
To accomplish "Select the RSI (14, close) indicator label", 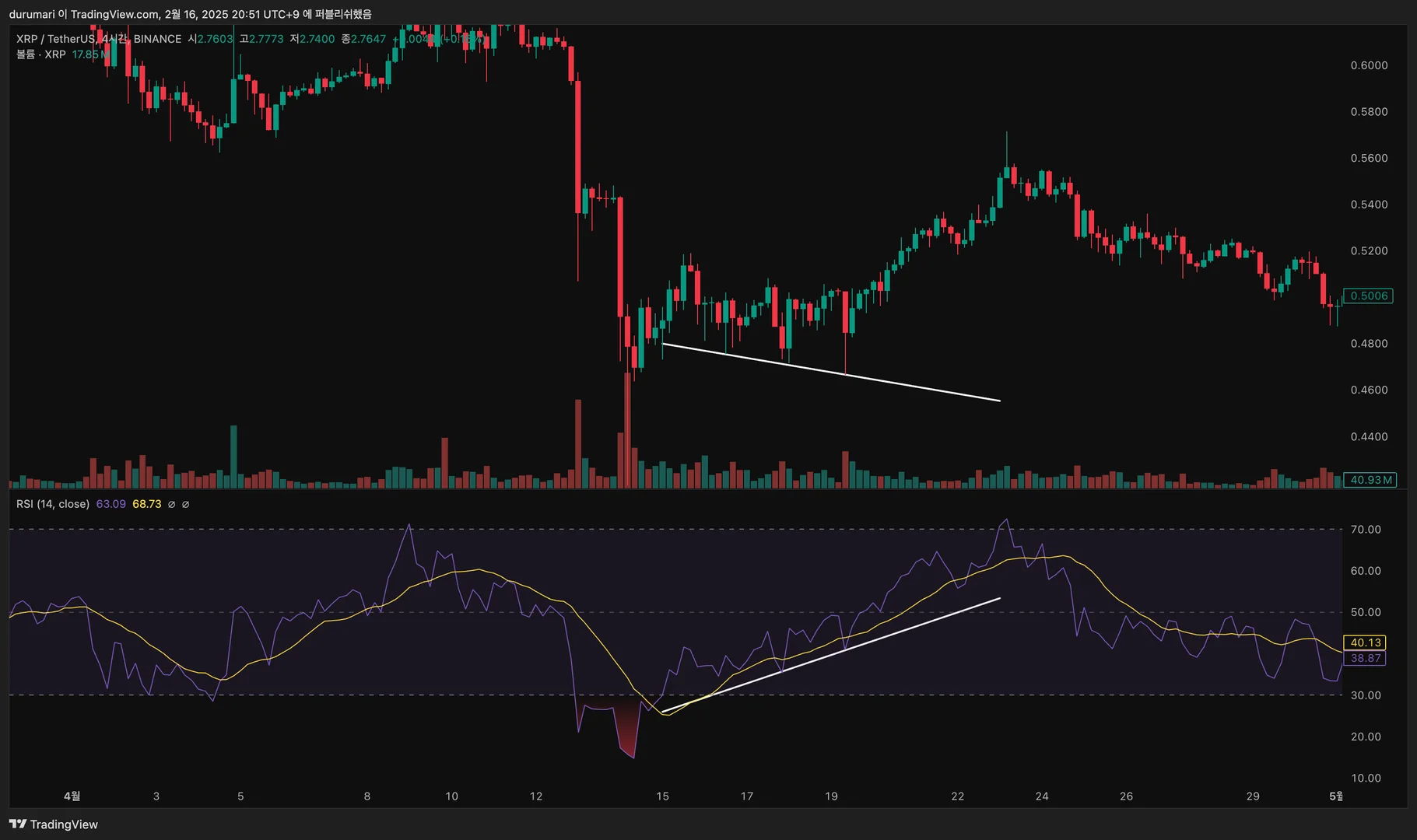I will (53, 504).
